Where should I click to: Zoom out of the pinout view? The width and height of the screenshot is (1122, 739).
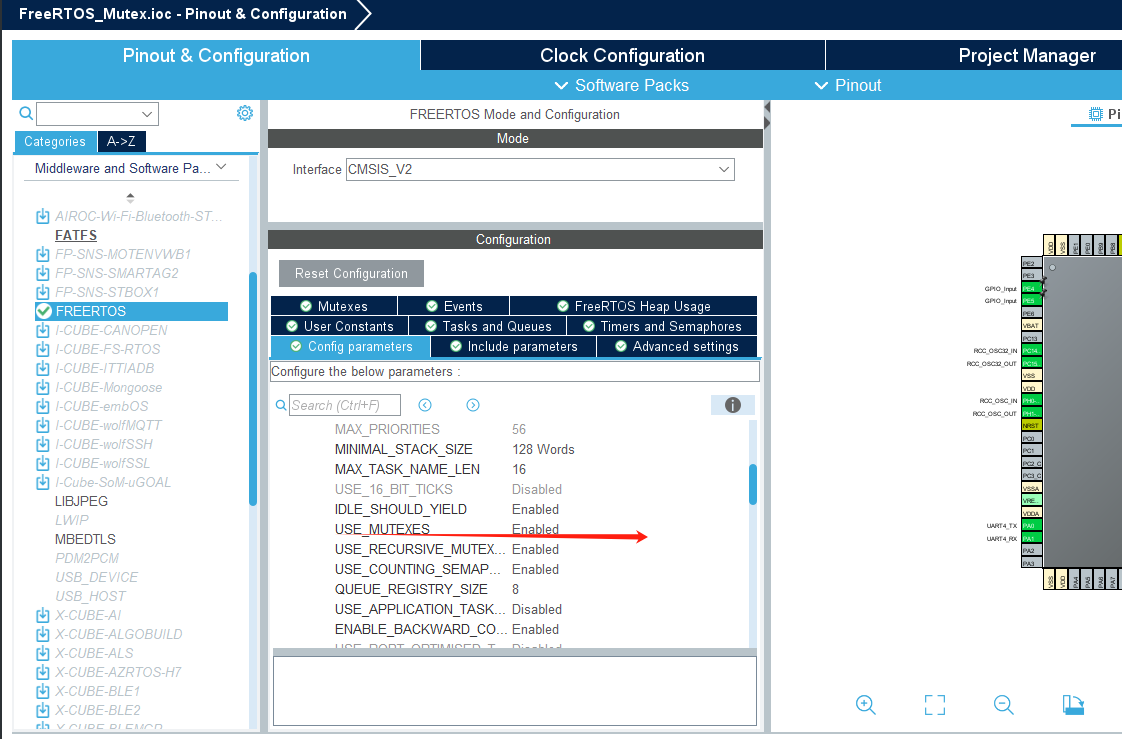[1004, 705]
